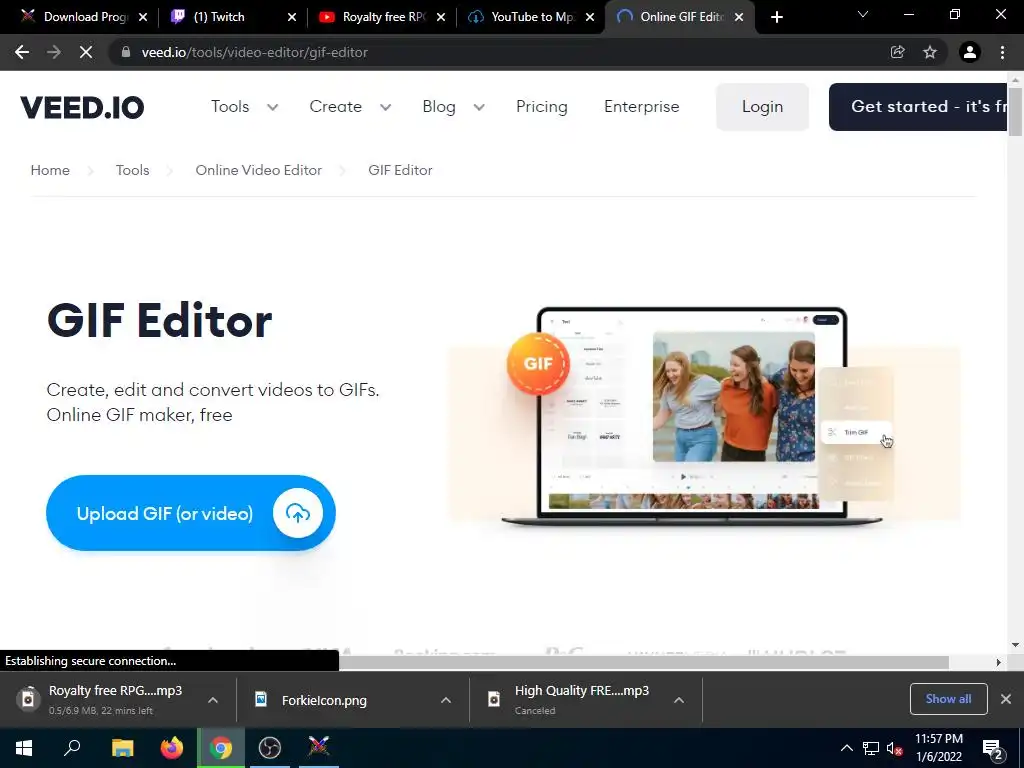Open options for canceled High Quality mp3

click(679, 700)
